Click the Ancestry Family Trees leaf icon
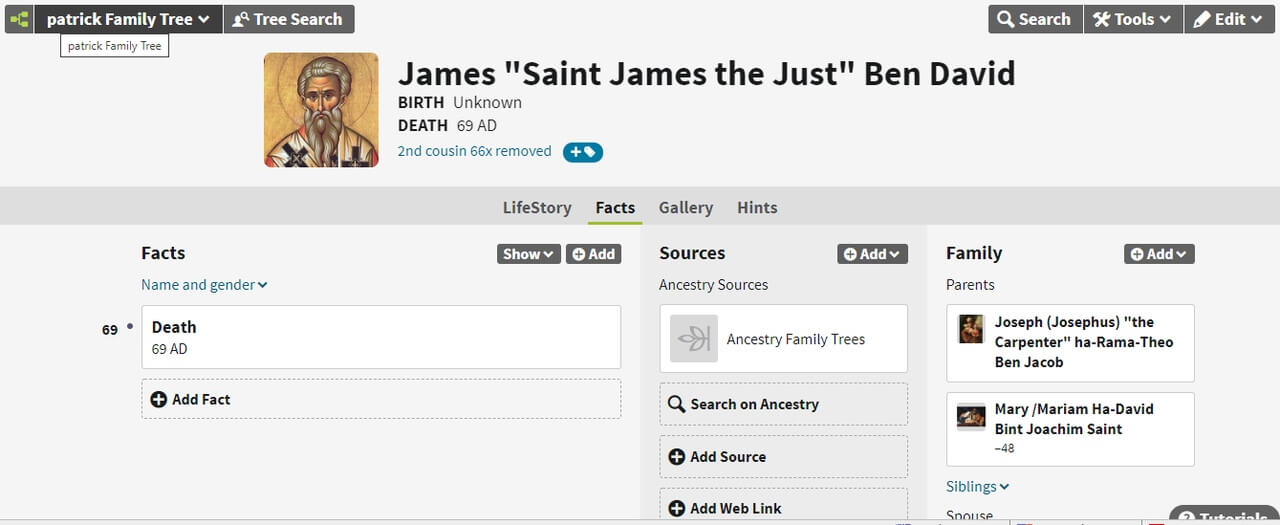The width and height of the screenshot is (1280, 525). point(694,339)
